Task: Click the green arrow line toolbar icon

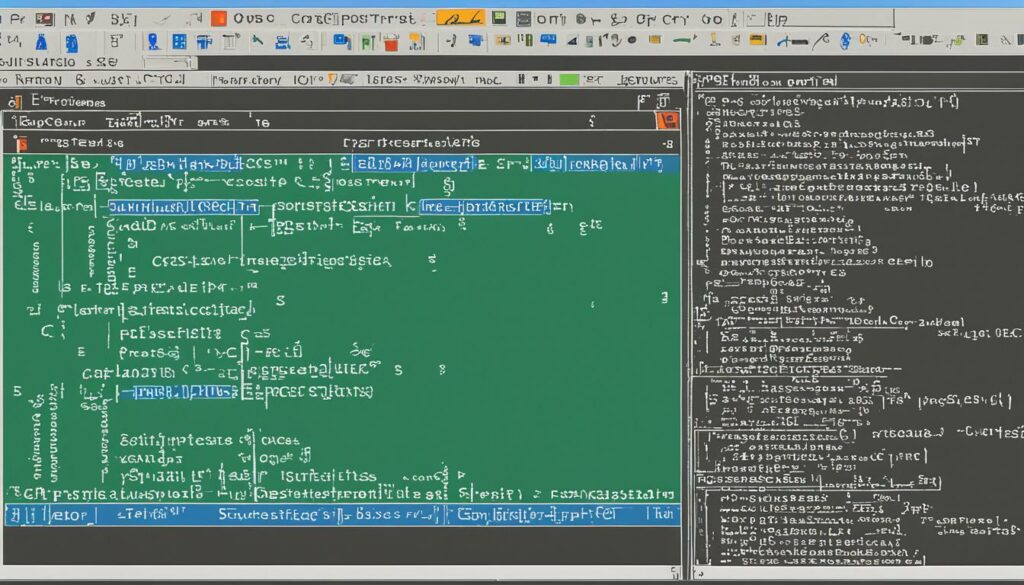Action: click(684, 40)
